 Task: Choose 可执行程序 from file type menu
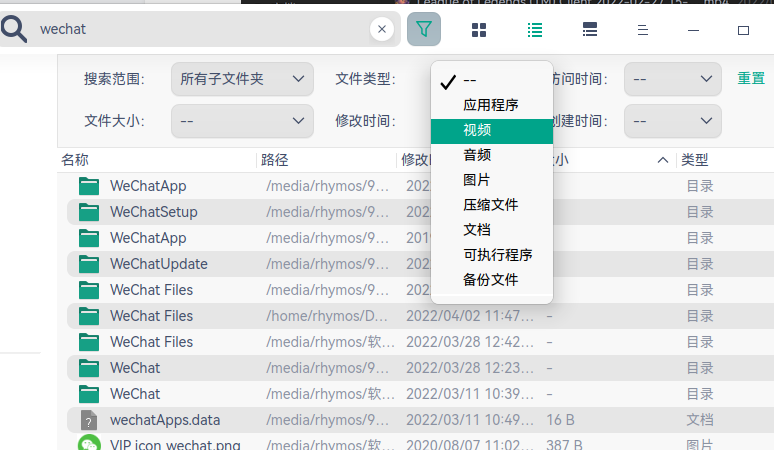tap(492, 255)
